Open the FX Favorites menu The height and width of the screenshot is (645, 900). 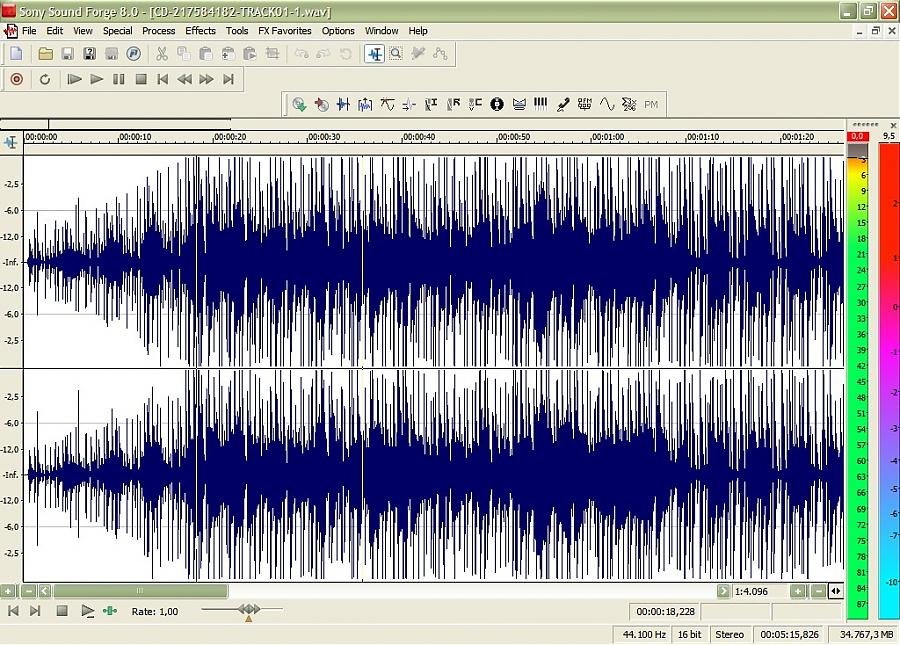285,31
